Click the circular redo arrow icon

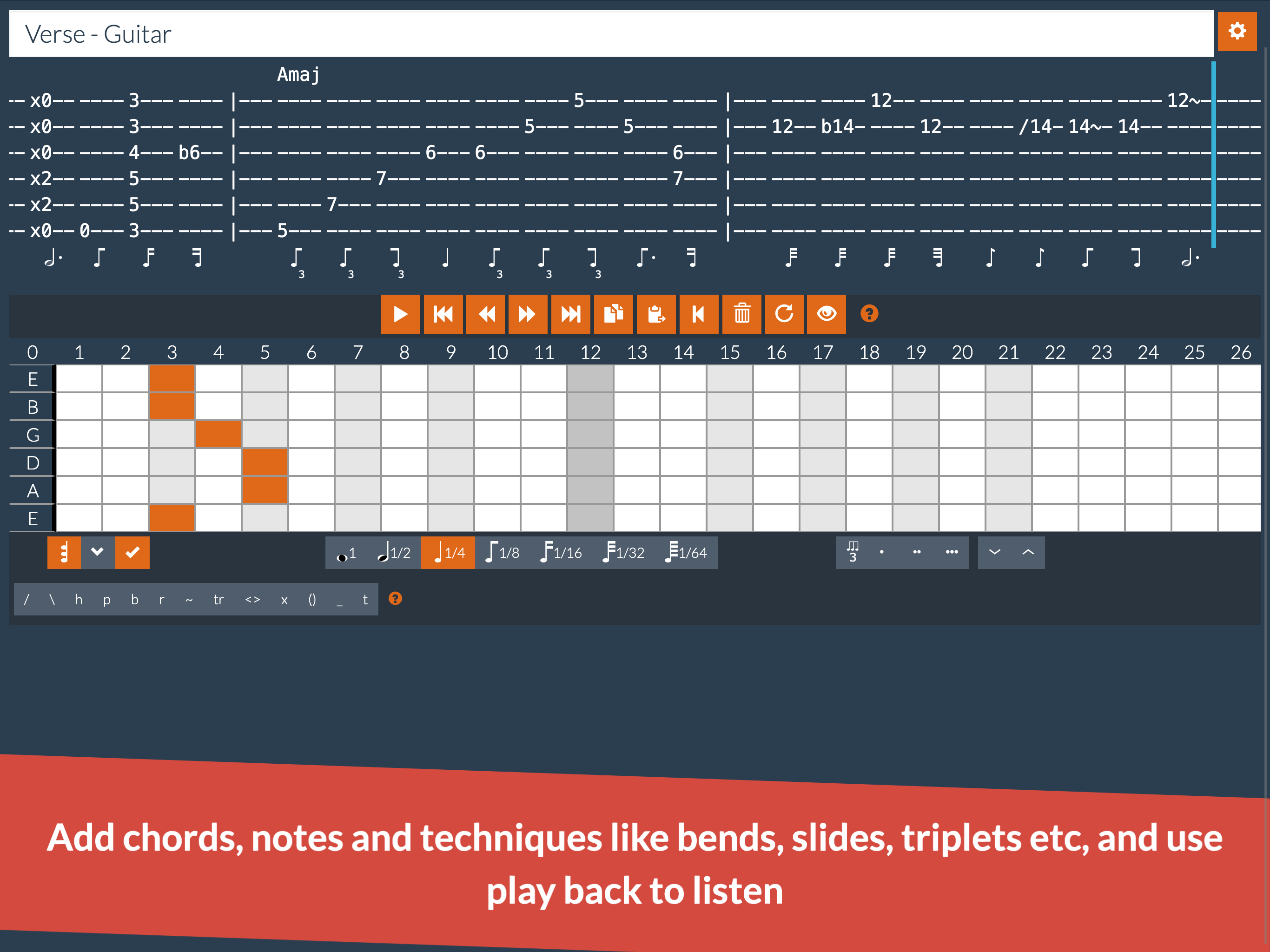[x=784, y=314]
